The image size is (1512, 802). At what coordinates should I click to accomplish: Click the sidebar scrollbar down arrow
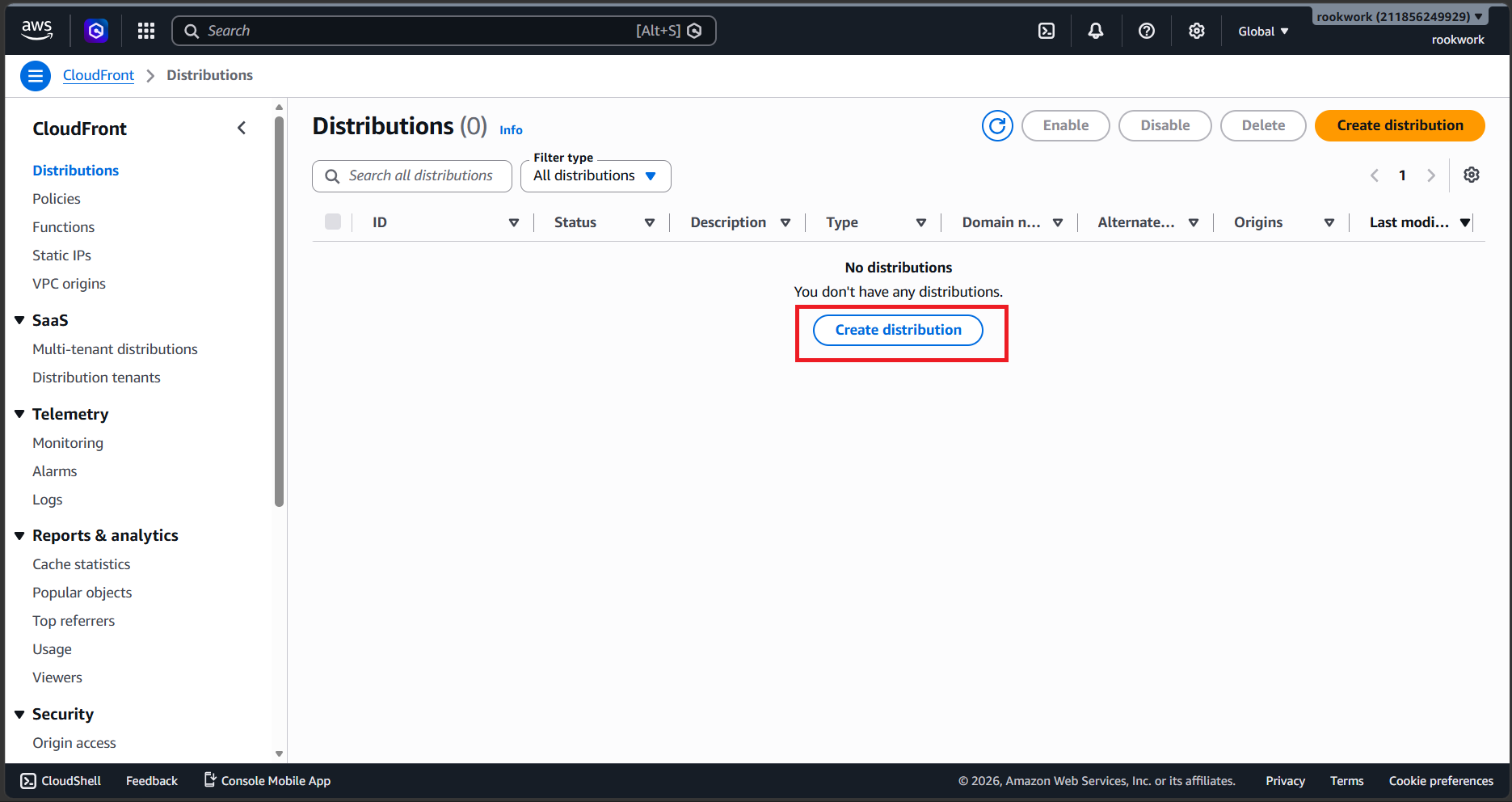pos(279,753)
